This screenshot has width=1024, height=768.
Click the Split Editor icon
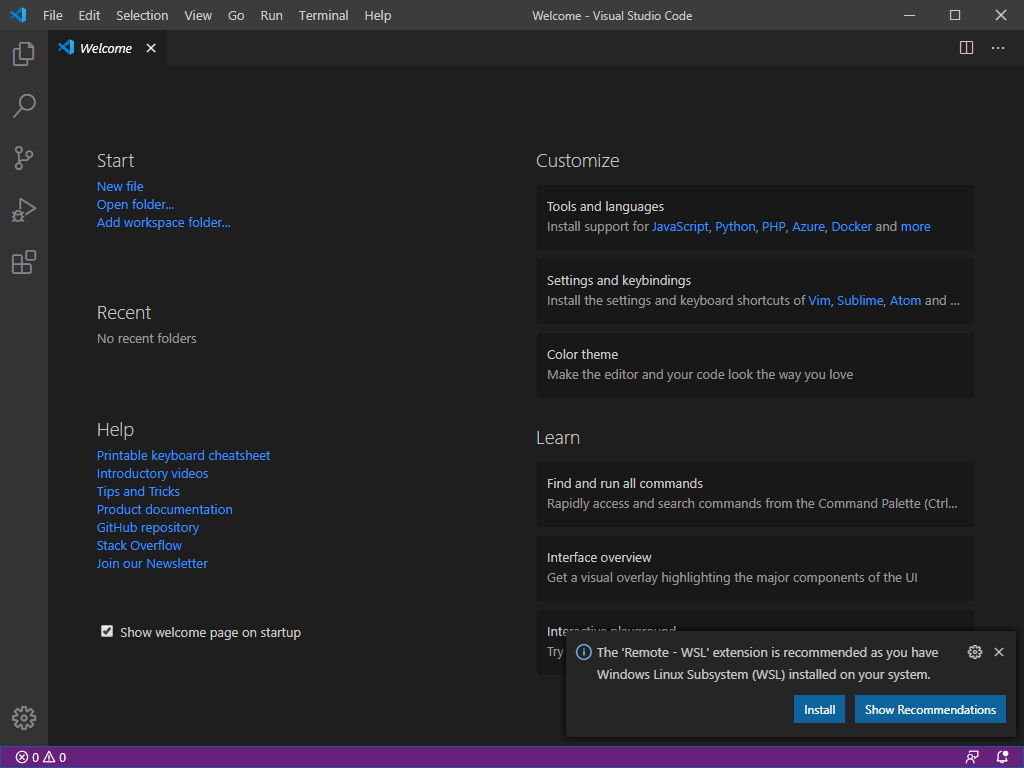coord(966,47)
